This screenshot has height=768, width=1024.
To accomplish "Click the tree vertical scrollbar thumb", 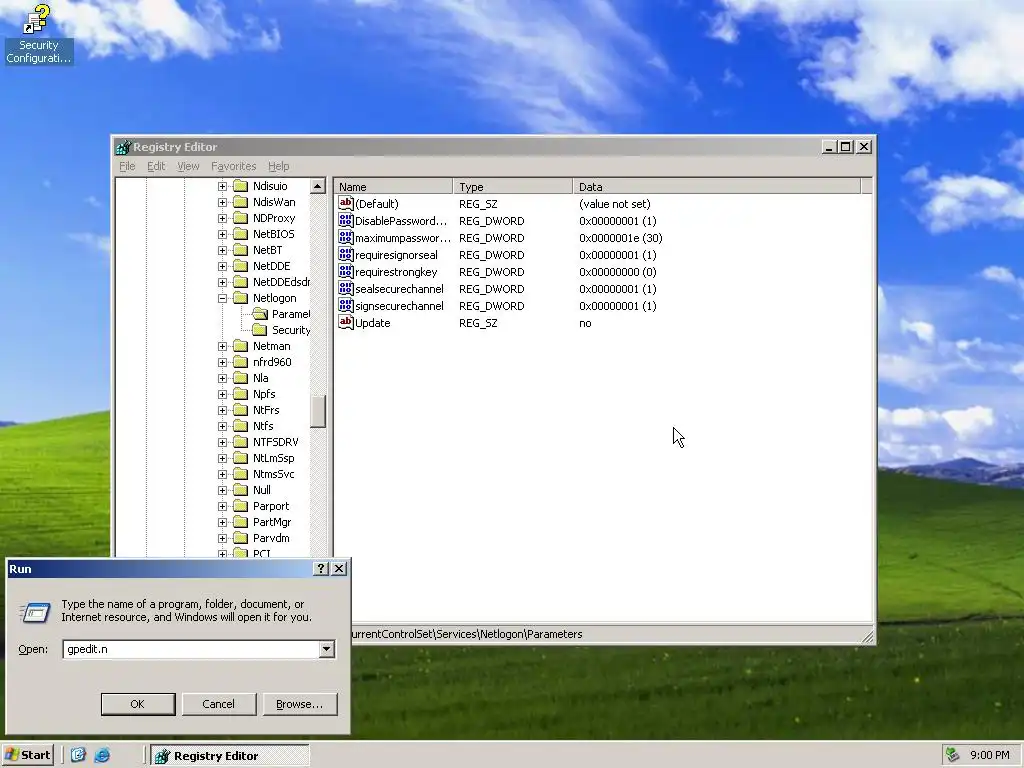I will point(317,411).
